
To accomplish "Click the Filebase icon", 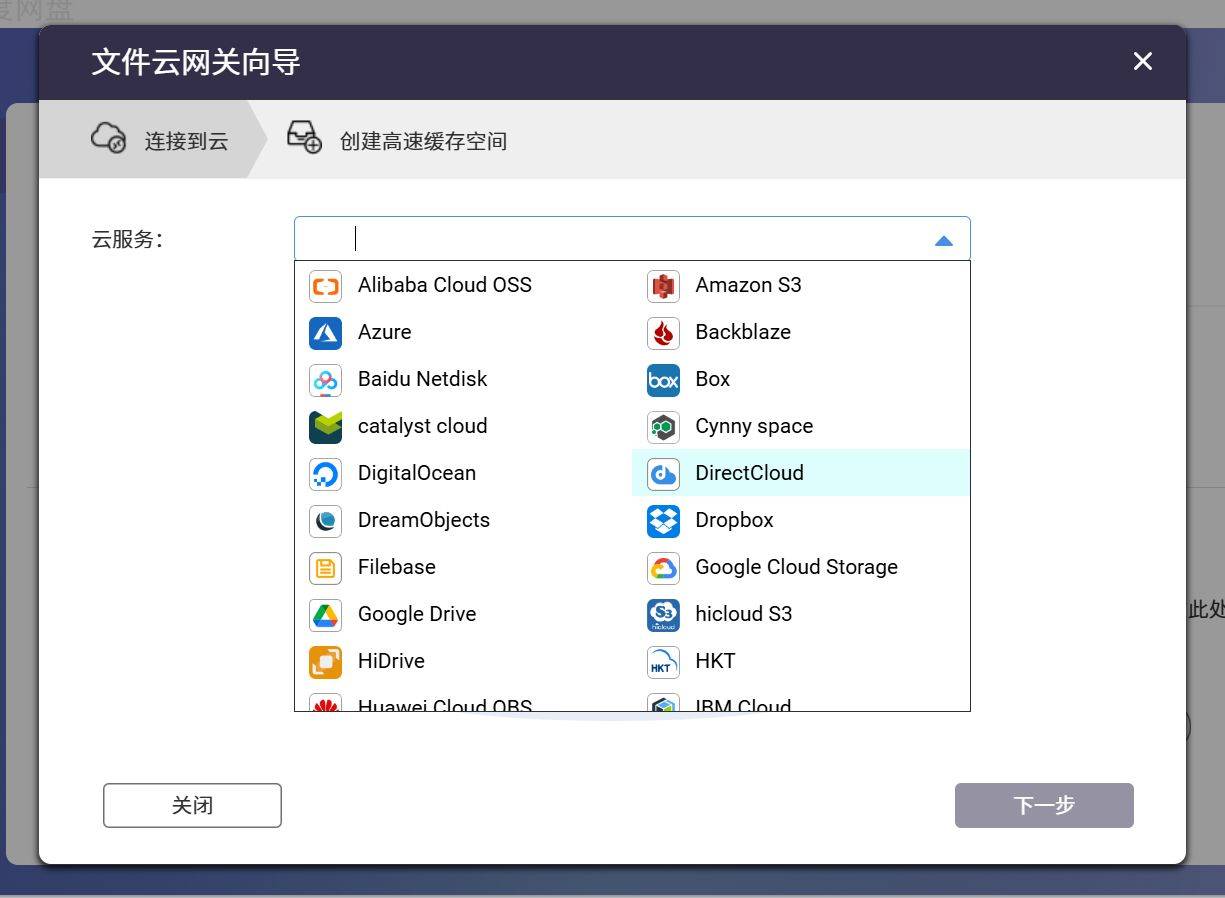I will pyautogui.click(x=325, y=567).
